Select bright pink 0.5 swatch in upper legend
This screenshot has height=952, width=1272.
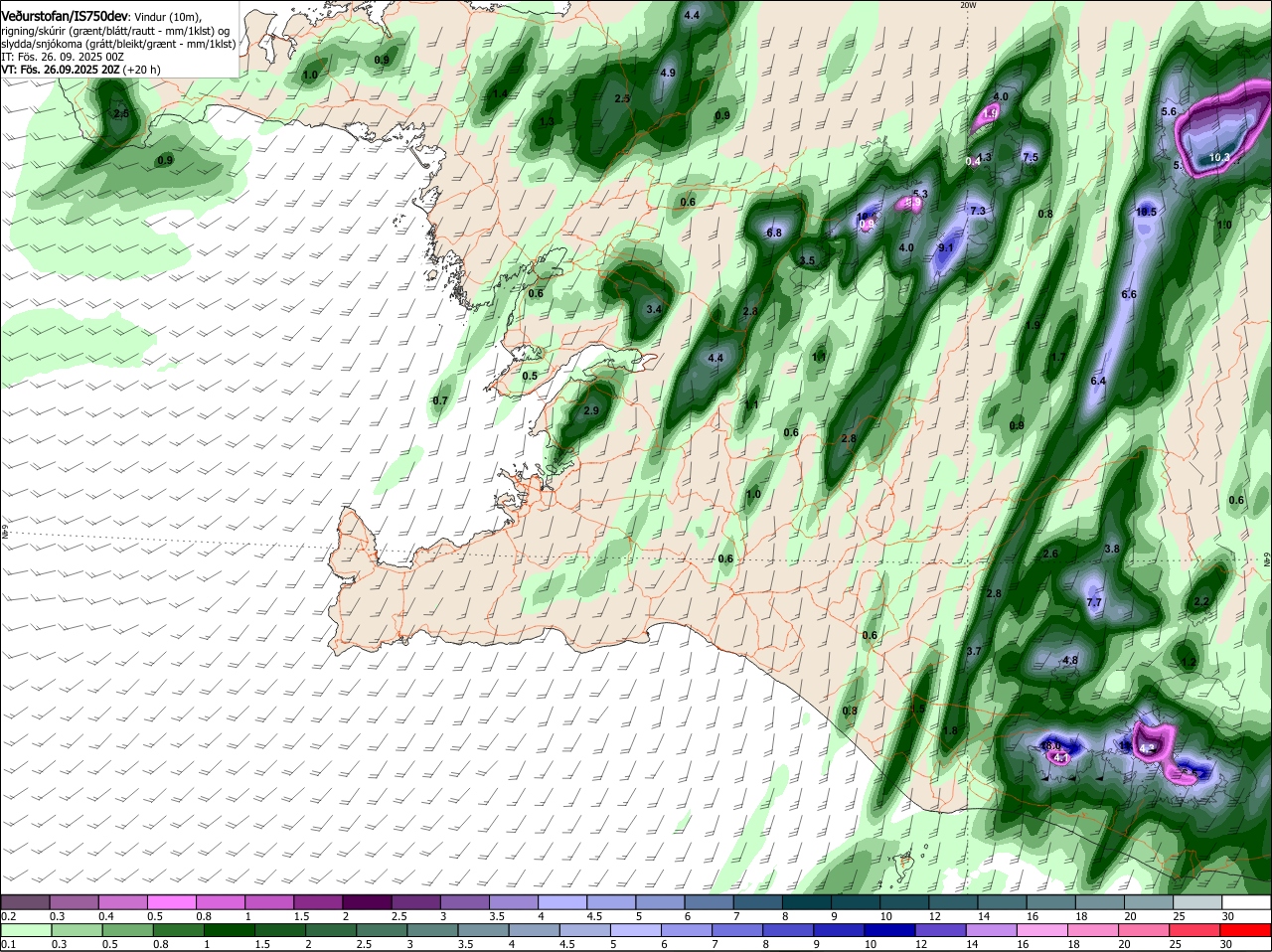tap(173, 901)
